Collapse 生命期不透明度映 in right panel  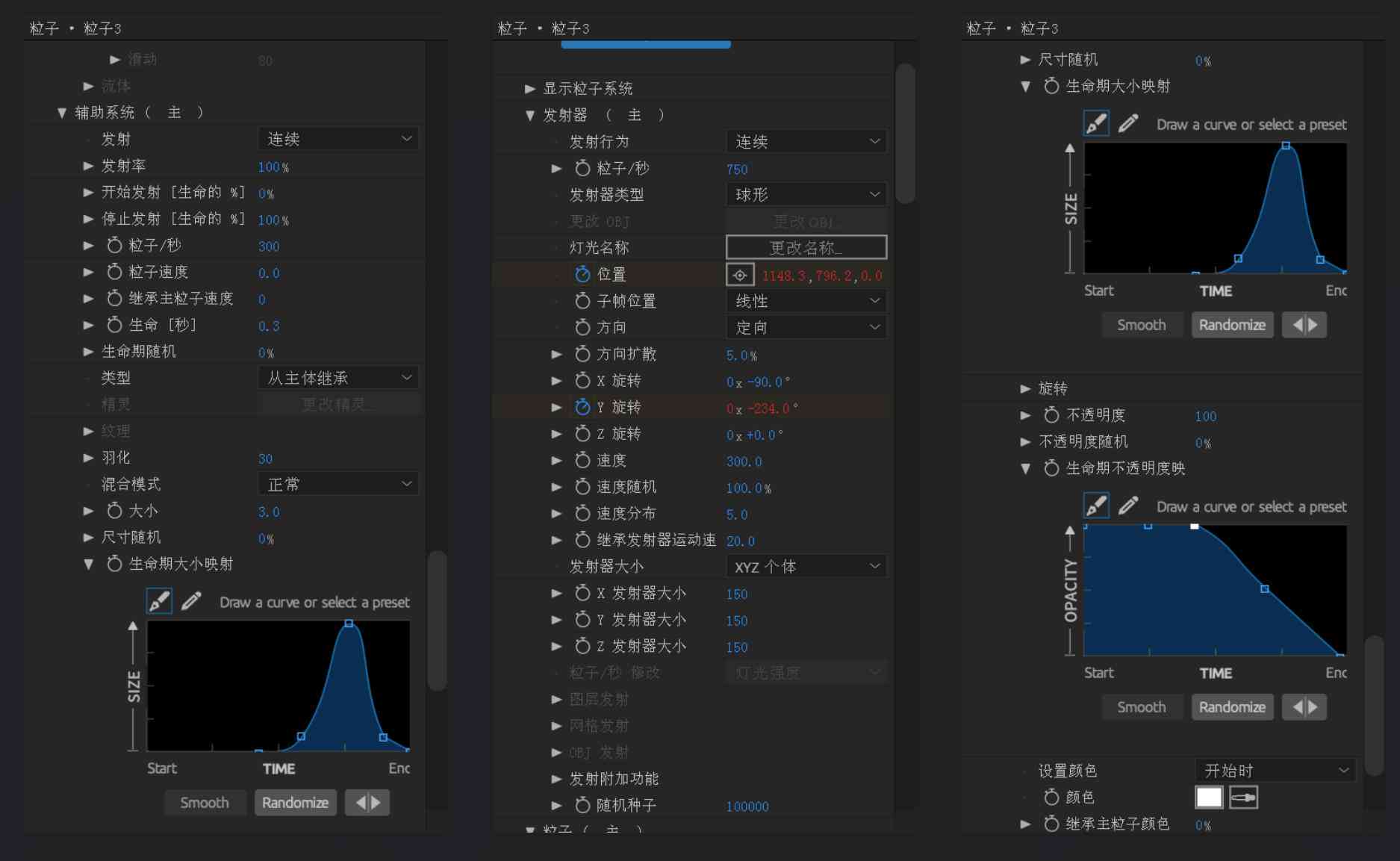click(1025, 468)
